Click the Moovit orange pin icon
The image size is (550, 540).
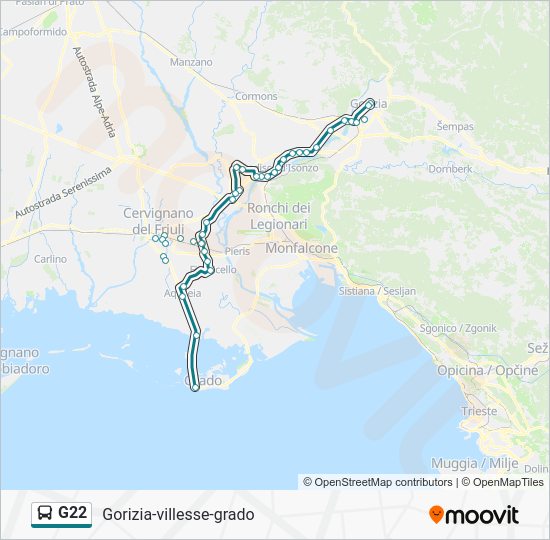coord(435,515)
